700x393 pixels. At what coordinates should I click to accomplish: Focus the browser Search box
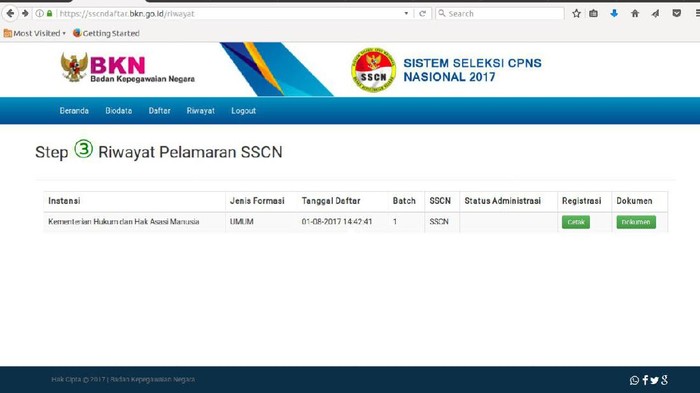coord(500,13)
